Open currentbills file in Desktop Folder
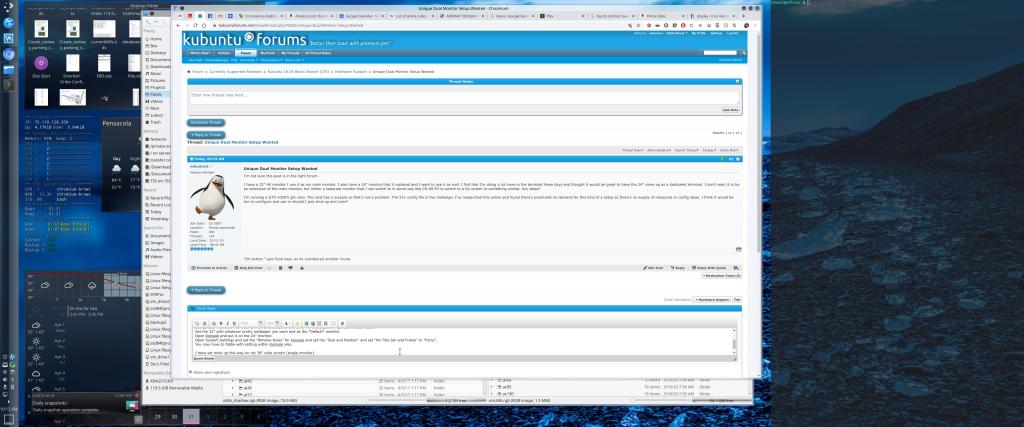 tap(104, 32)
